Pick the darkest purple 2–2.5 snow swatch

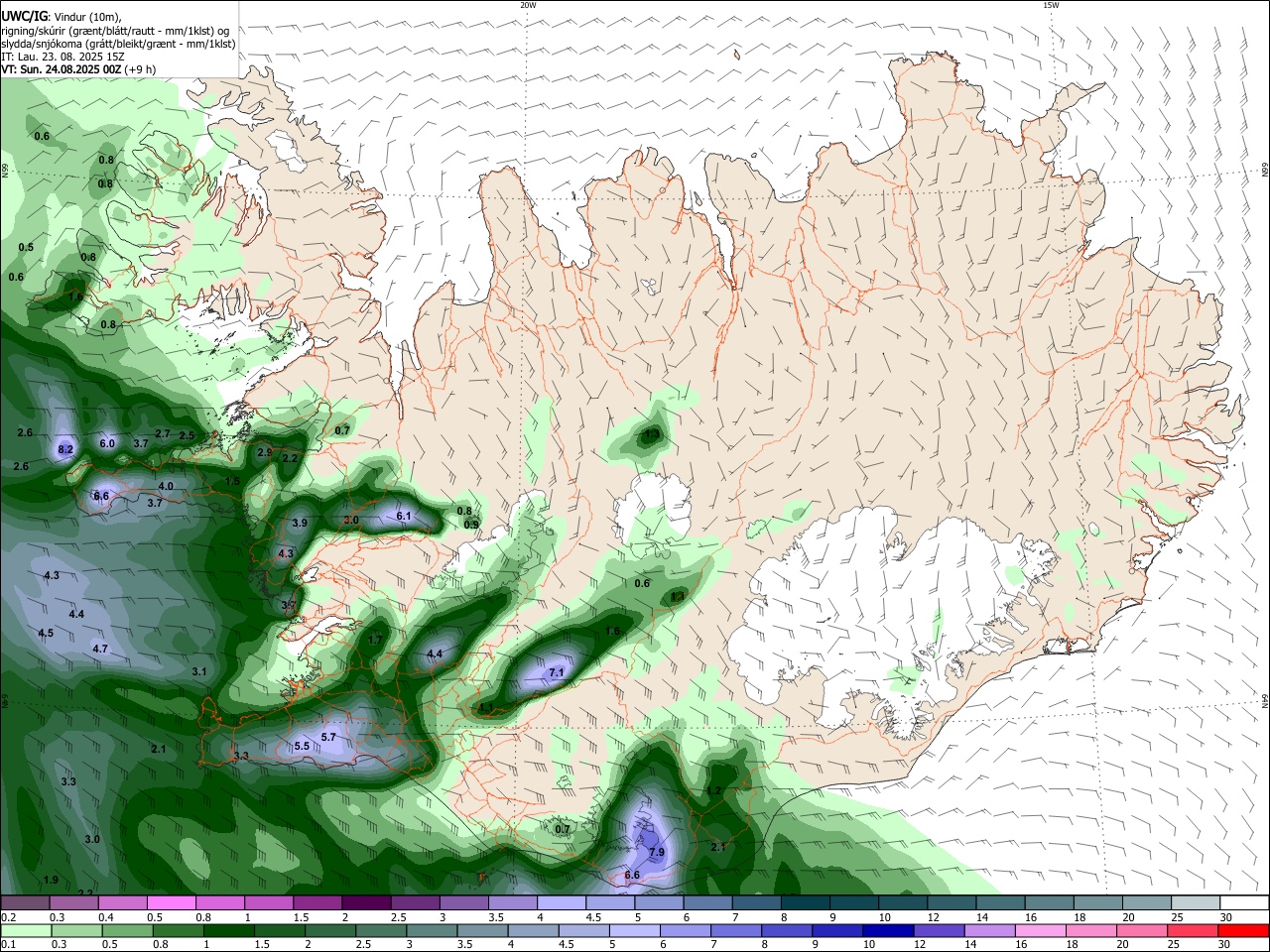pos(365,902)
